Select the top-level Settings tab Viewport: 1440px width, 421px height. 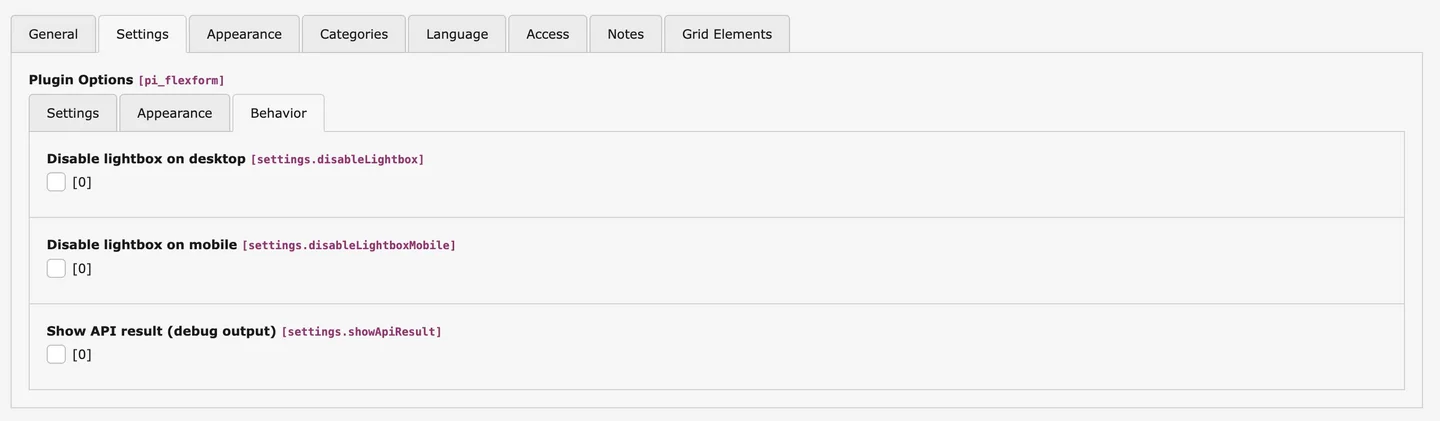click(142, 34)
